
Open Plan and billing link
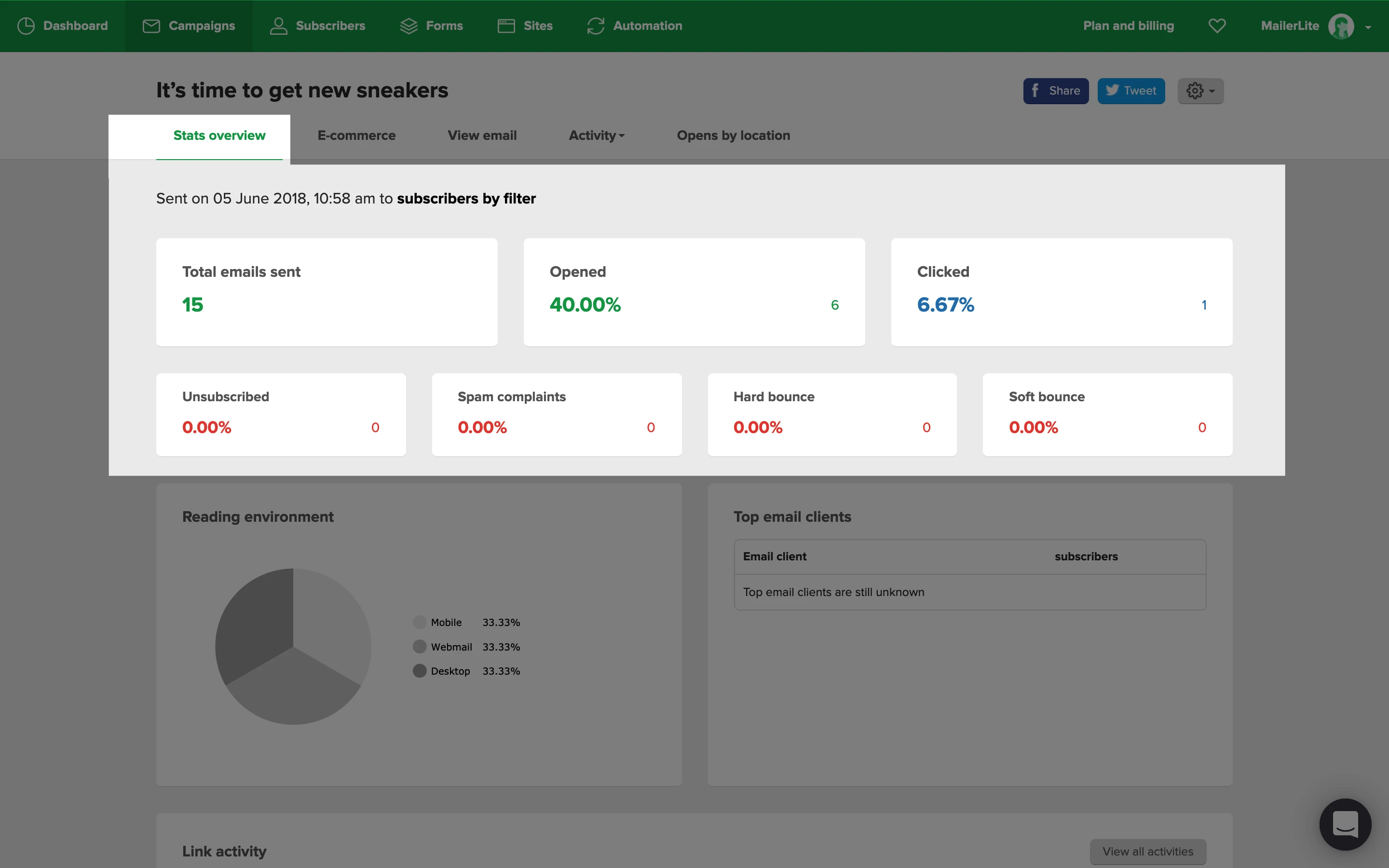[x=1128, y=26]
